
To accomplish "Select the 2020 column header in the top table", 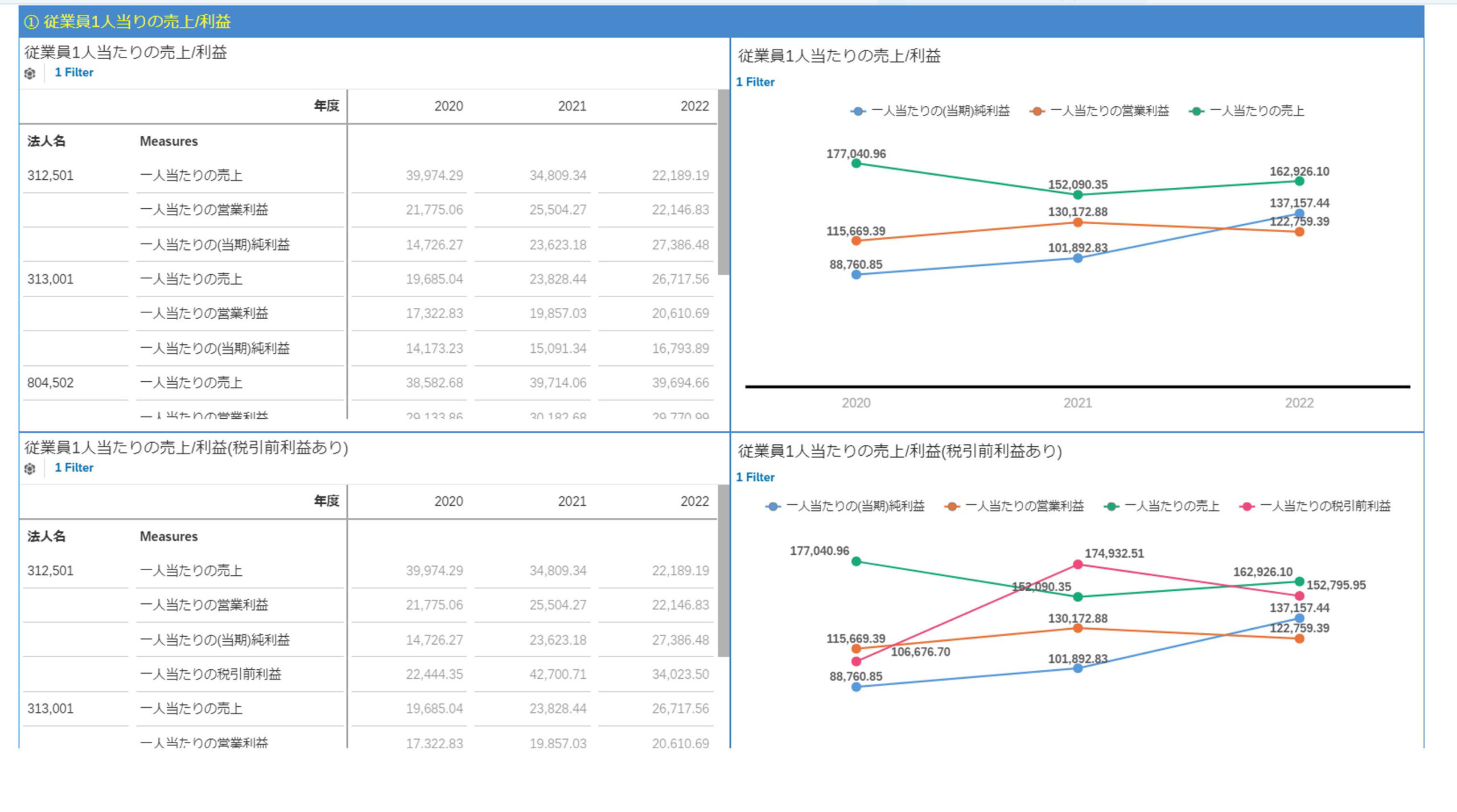I will pos(448,106).
